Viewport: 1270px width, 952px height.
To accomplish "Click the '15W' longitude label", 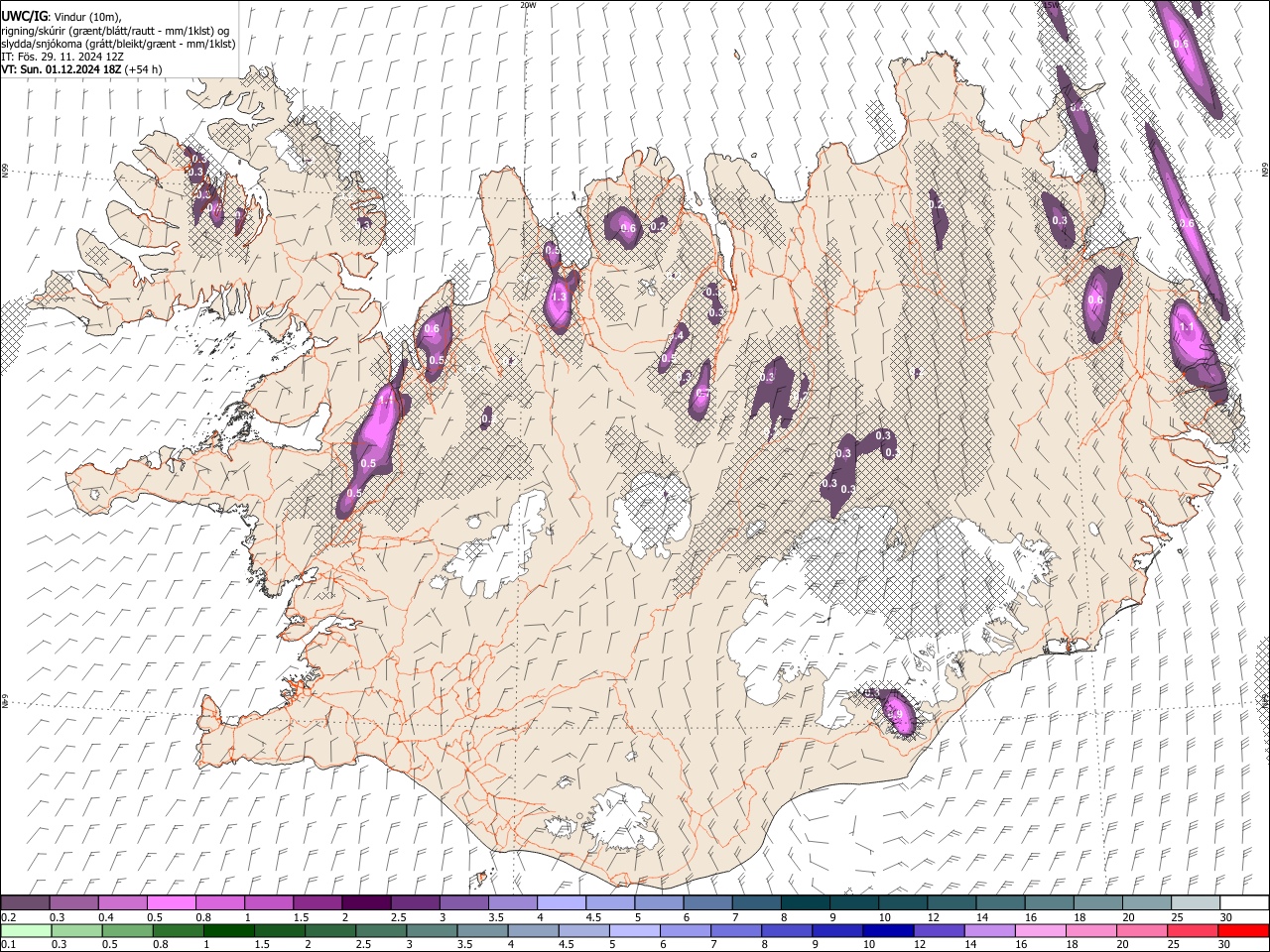I will tap(1051, 5).
